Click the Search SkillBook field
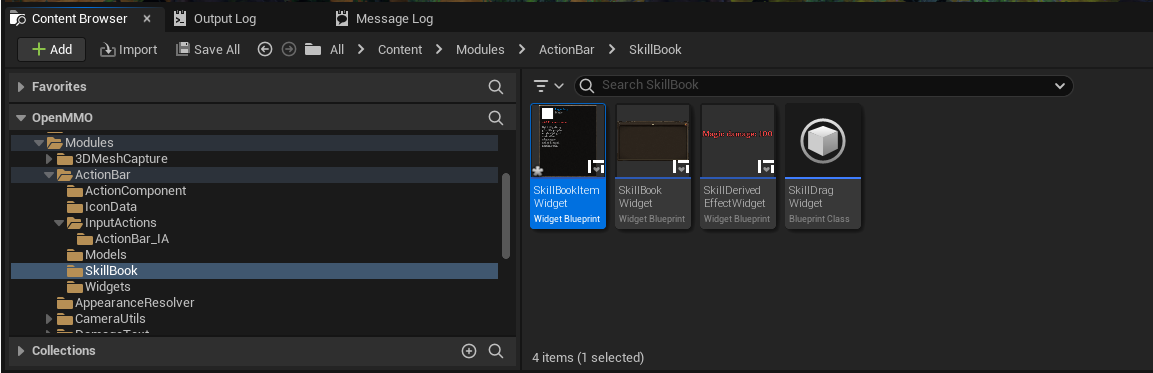 (x=824, y=85)
